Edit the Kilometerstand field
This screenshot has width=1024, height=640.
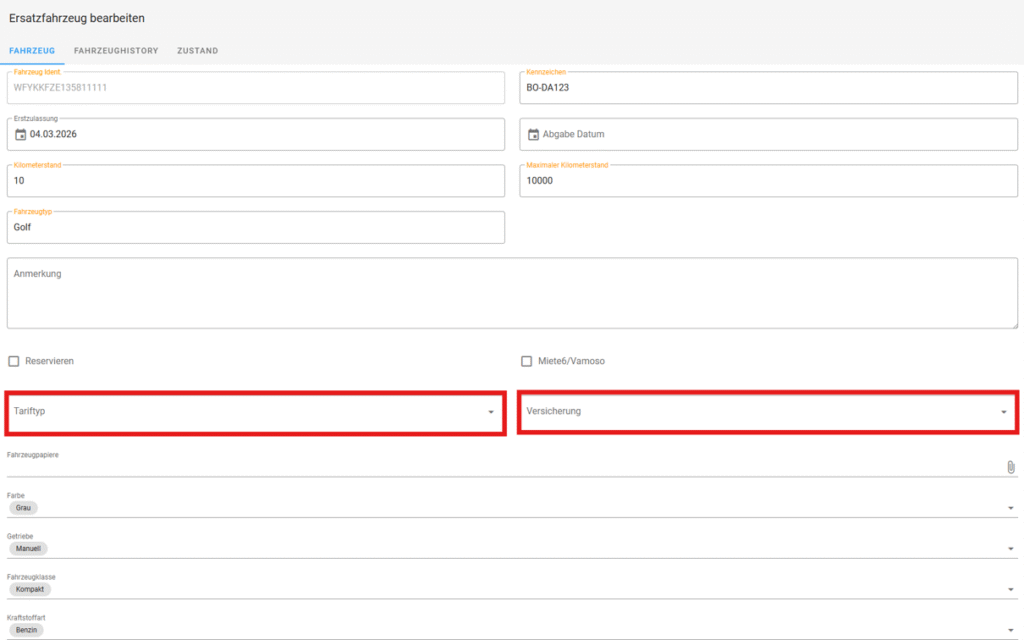[x=256, y=181]
